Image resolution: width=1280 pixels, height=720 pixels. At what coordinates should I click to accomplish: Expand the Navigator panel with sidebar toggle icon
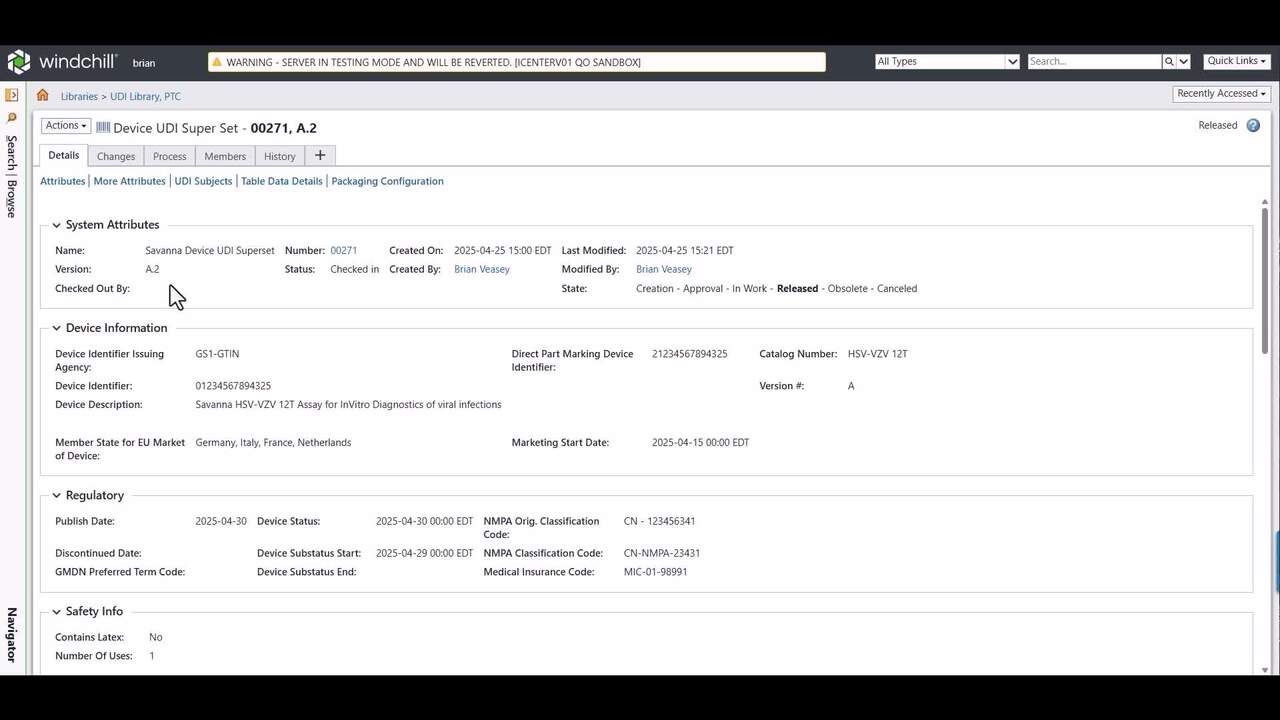point(12,96)
